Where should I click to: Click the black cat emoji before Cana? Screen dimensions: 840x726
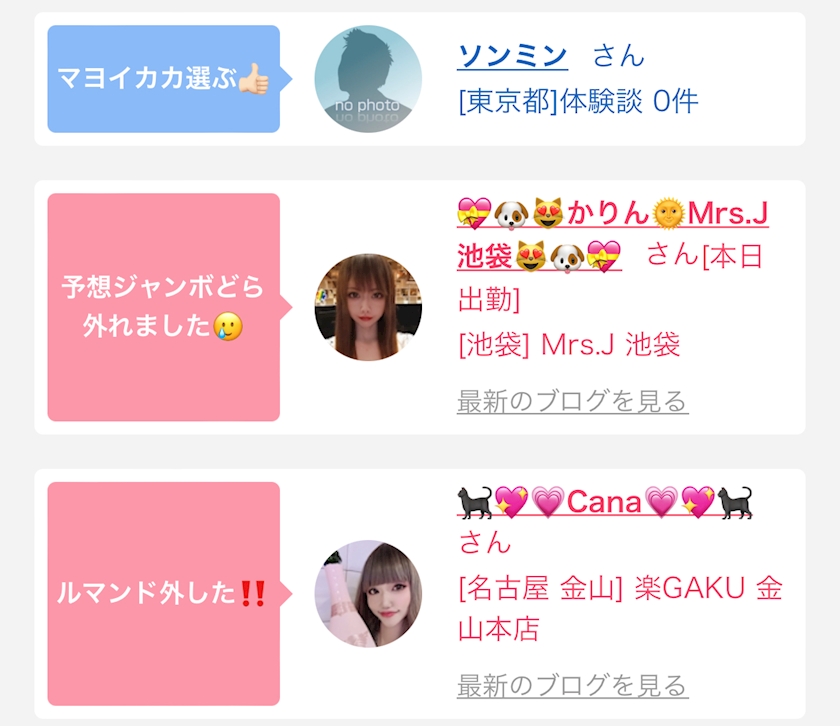(475, 503)
